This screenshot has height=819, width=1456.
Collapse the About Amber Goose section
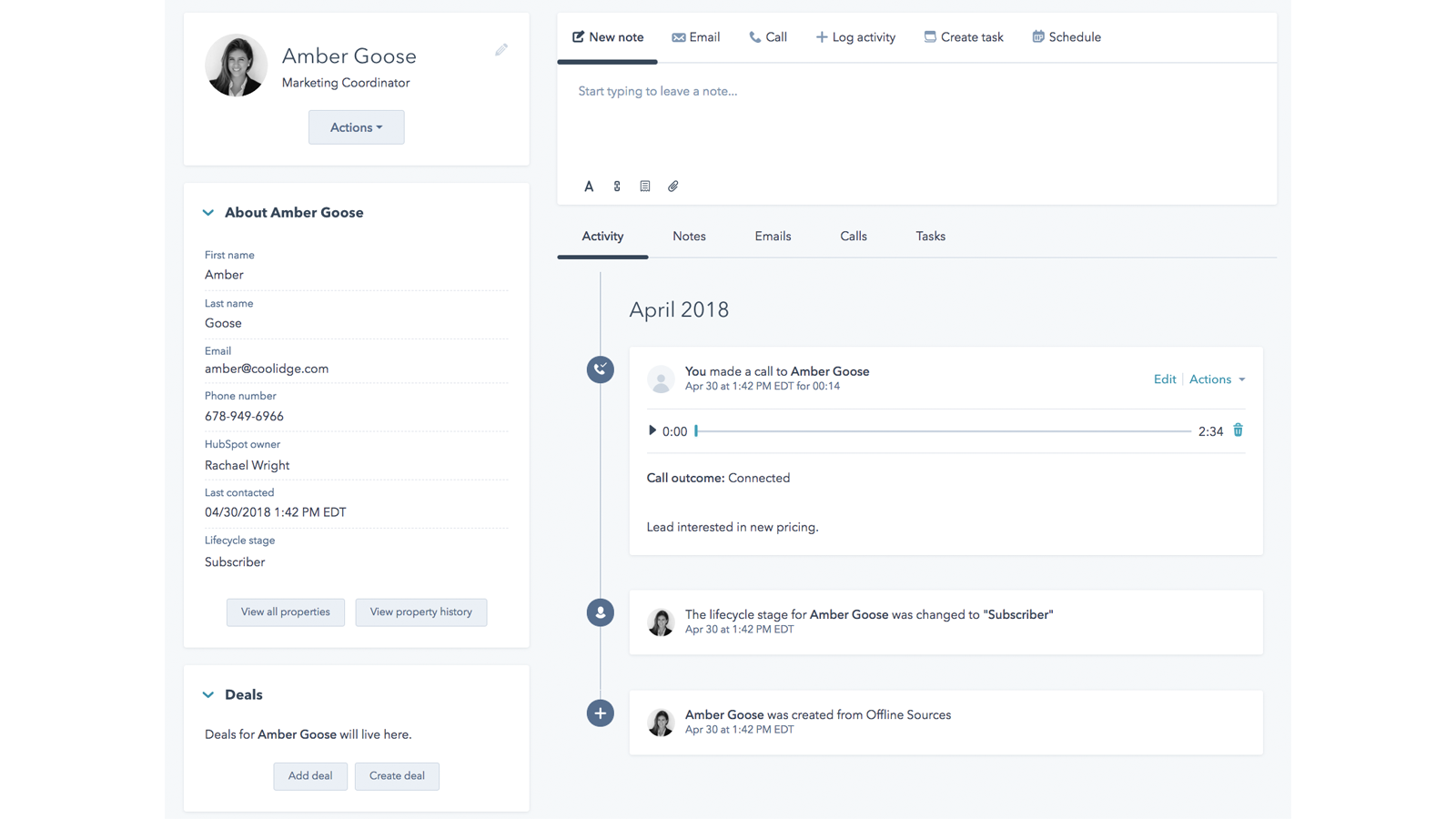(208, 212)
